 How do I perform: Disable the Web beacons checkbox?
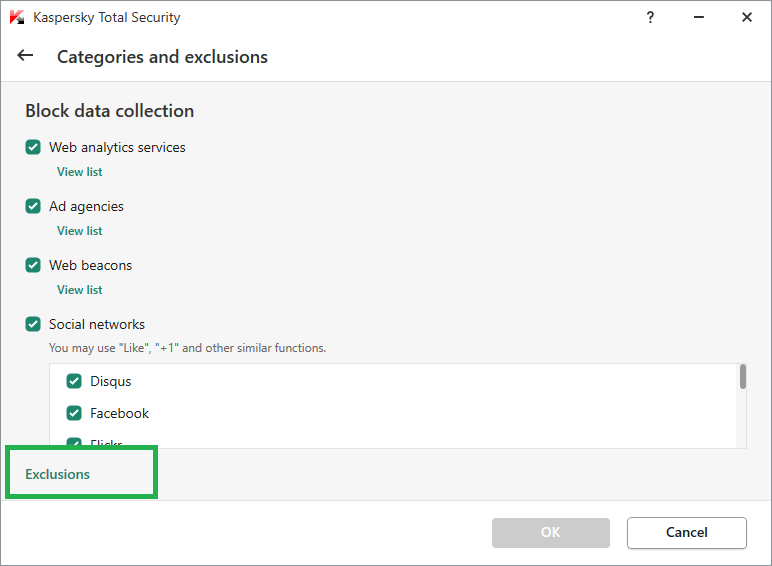(x=33, y=265)
